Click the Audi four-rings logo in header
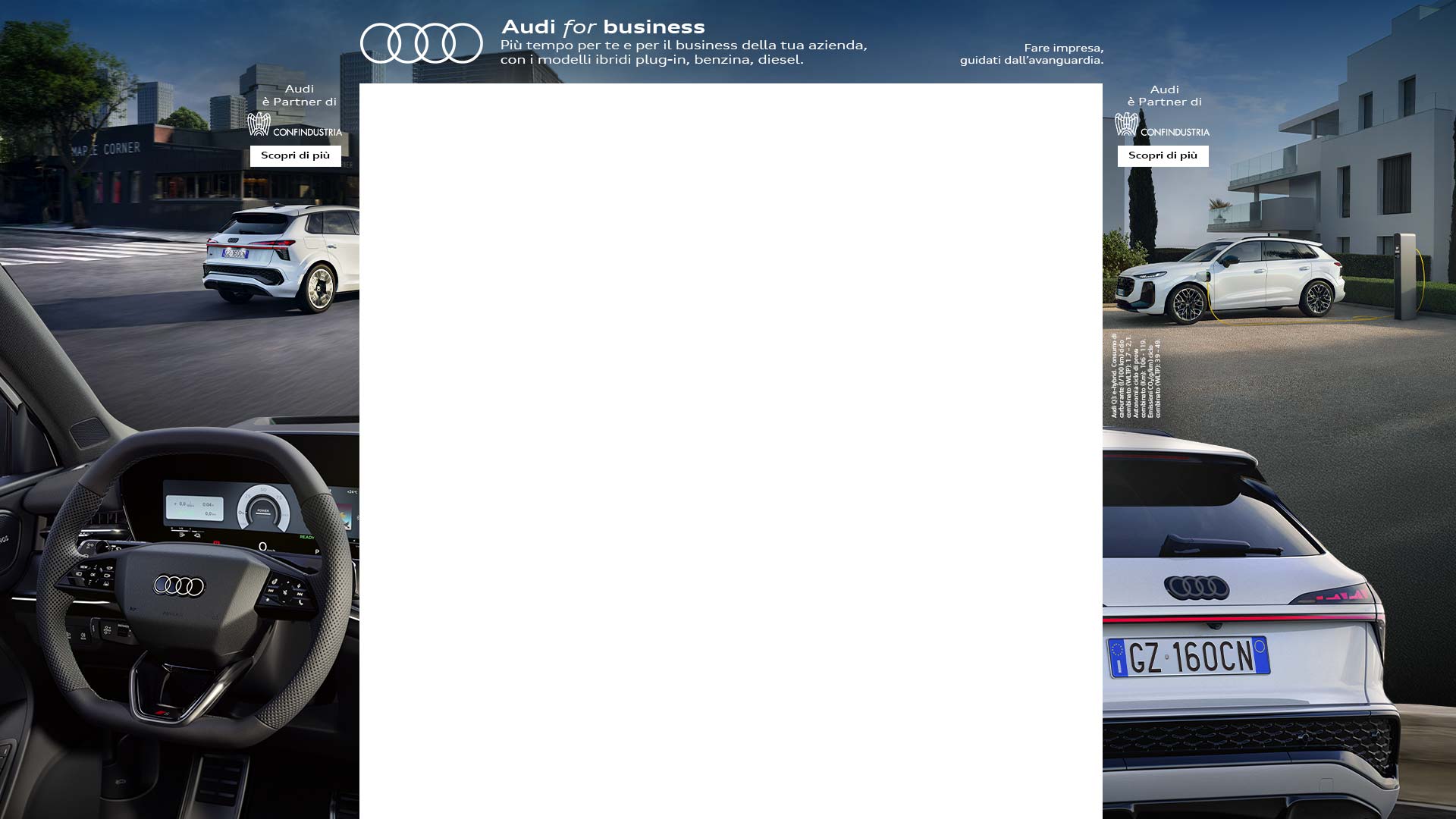The image size is (1456, 819). click(x=421, y=43)
